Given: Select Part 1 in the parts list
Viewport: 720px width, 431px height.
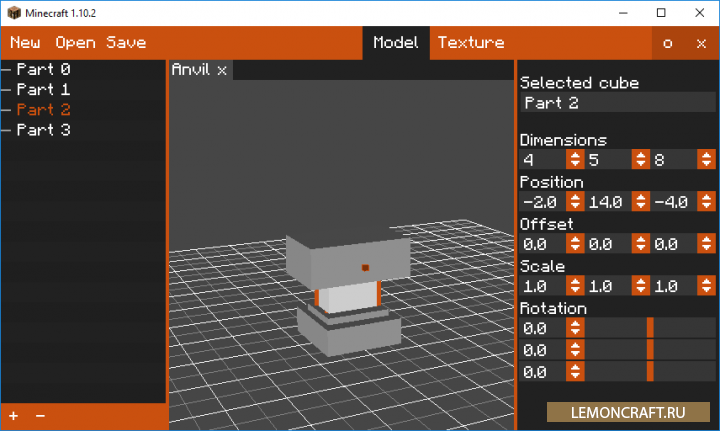Looking at the screenshot, I should pyautogui.click(x=43, y=90).
